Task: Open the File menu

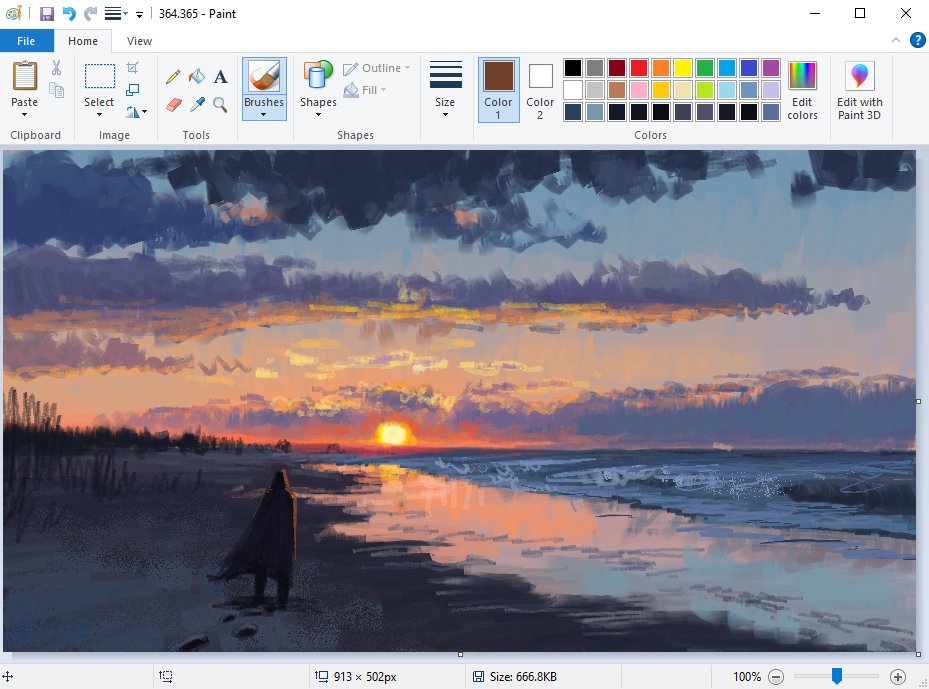Action: [x=26, y=41]
